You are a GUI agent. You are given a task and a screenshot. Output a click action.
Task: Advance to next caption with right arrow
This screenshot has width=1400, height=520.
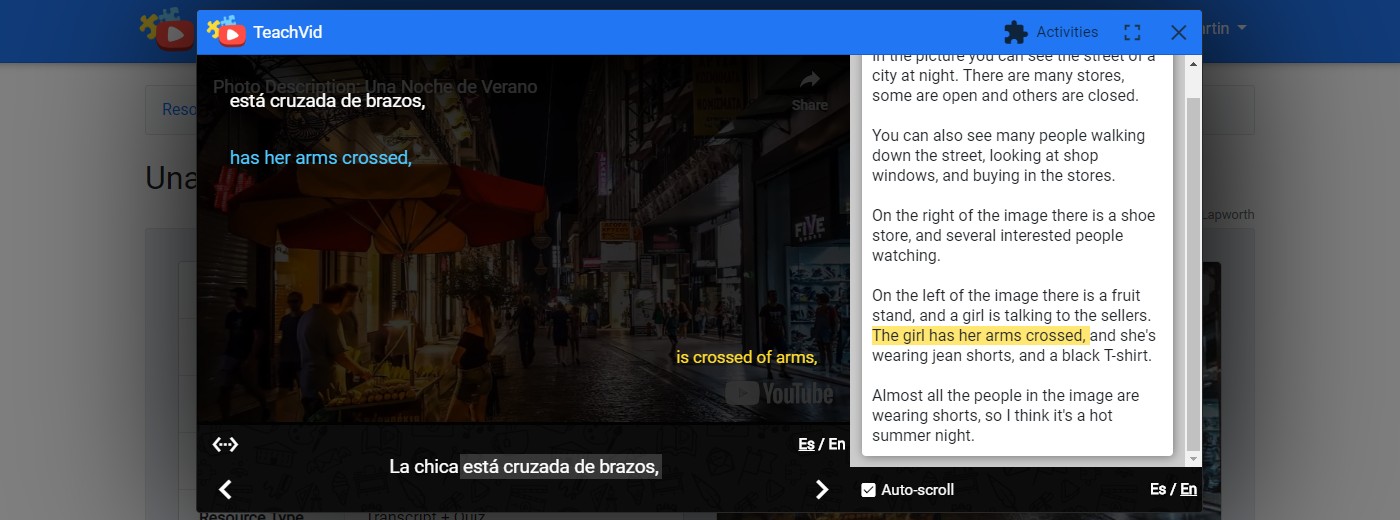[822, 489]
